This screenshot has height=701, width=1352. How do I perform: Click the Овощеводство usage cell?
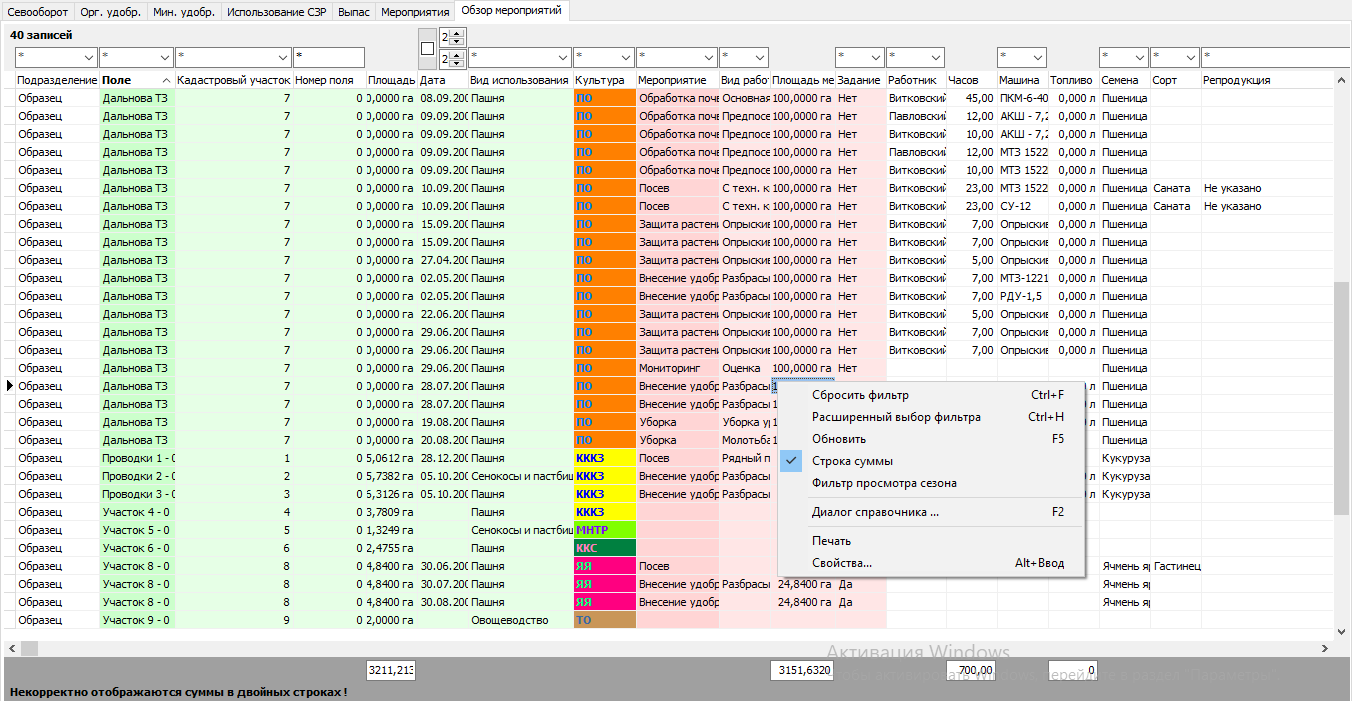click(x=521, y=620)
